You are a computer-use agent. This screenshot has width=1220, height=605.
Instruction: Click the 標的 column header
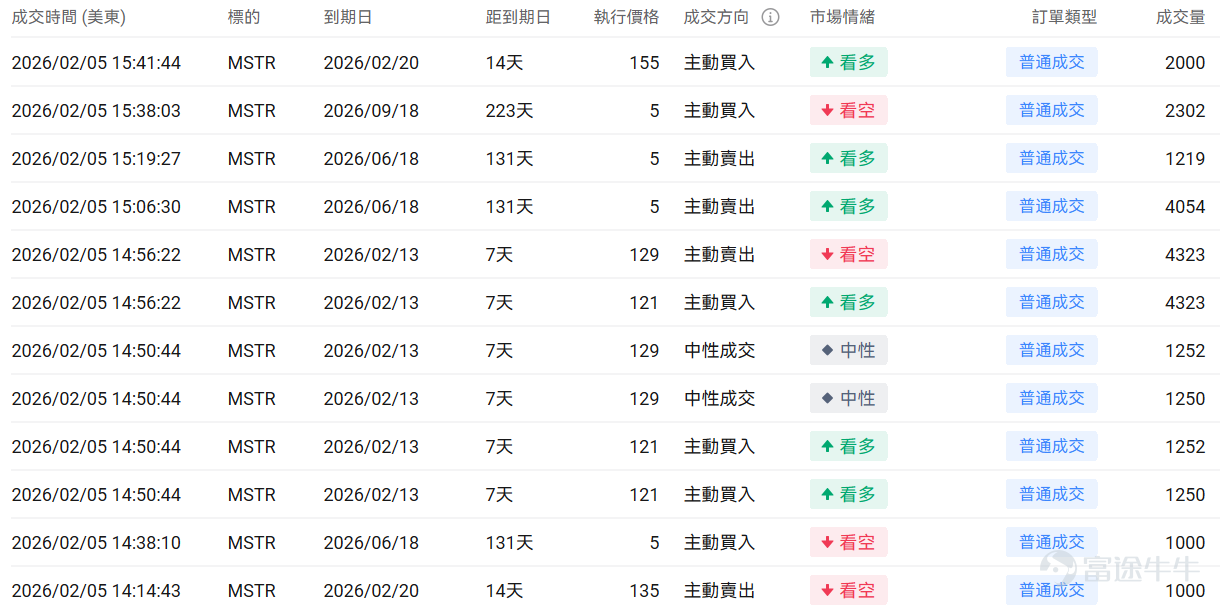pos(244,17)
